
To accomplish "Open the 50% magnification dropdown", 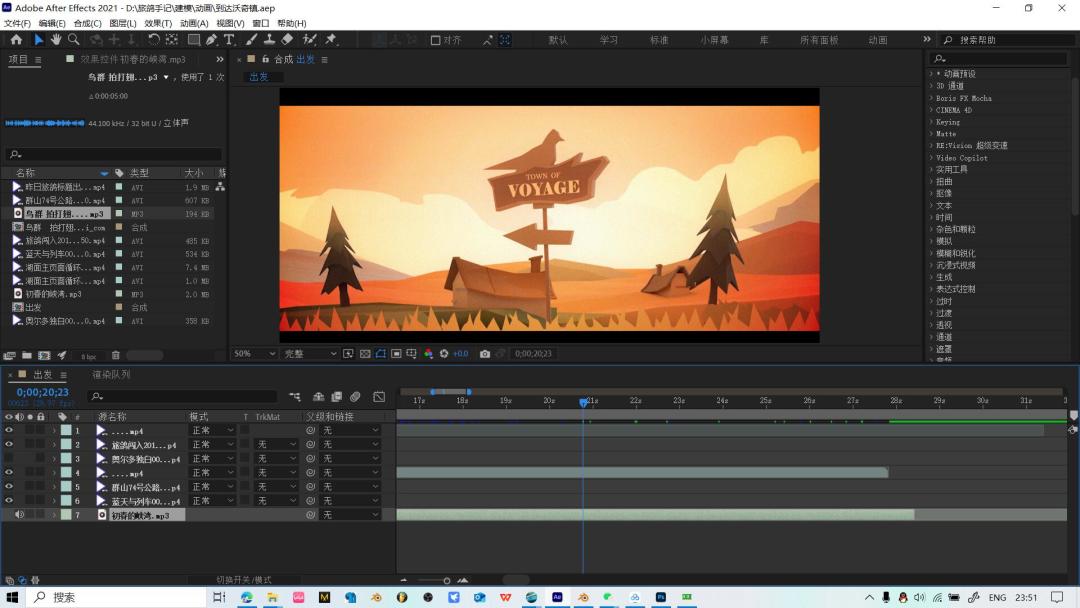I will click(x=254, y=354).
